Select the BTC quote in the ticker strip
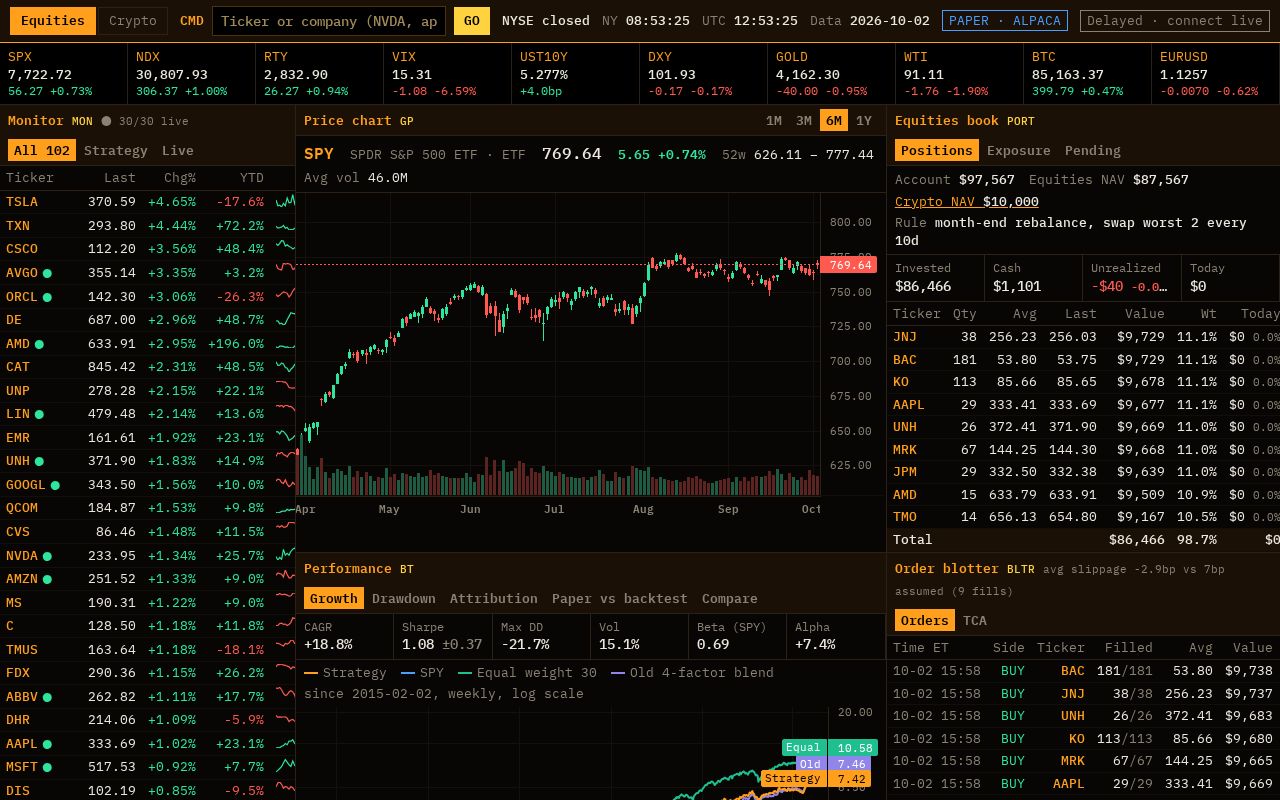 click(x=1088, y=74)
